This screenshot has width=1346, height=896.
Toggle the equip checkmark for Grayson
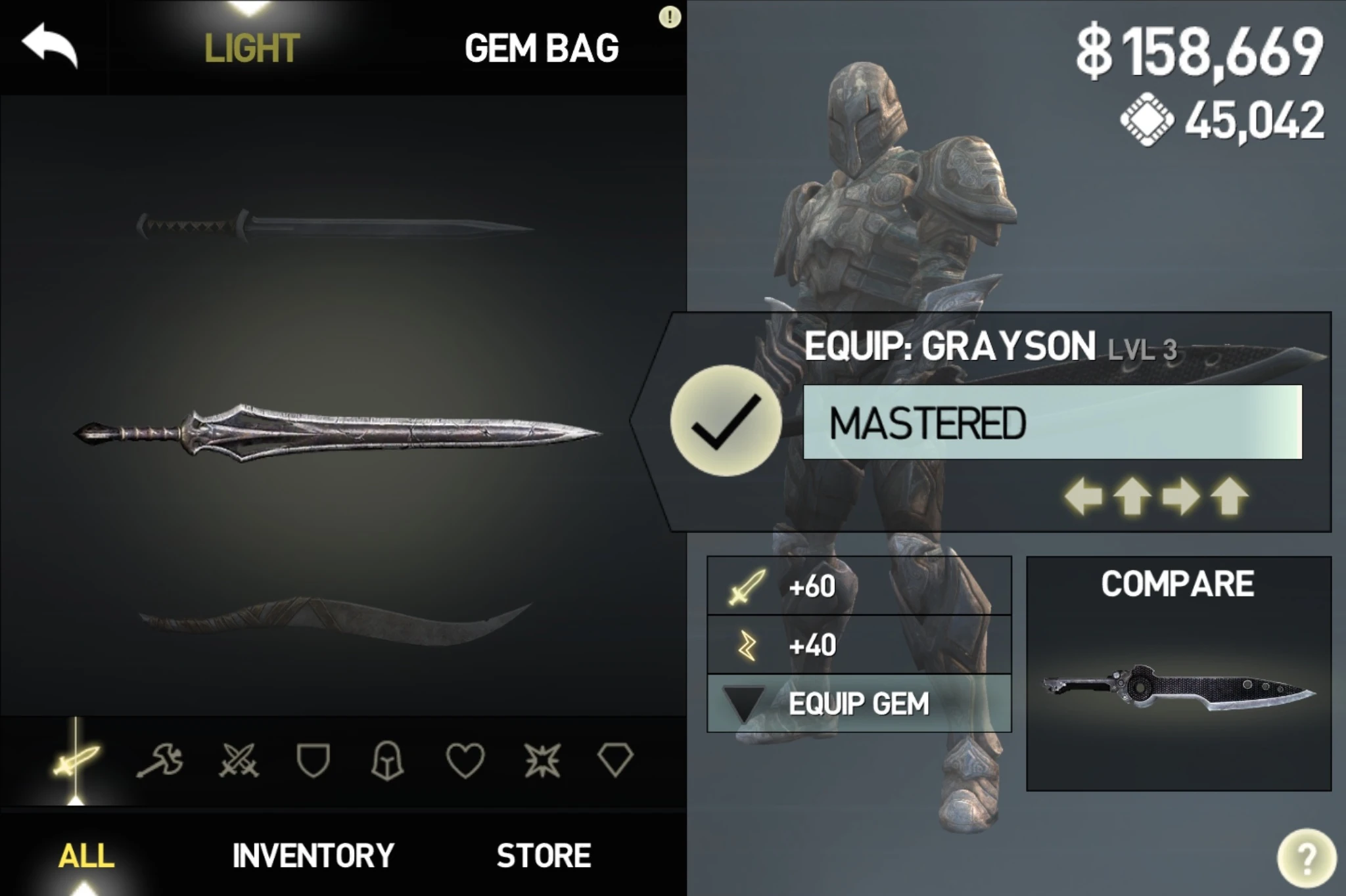[x=726, y=421]
